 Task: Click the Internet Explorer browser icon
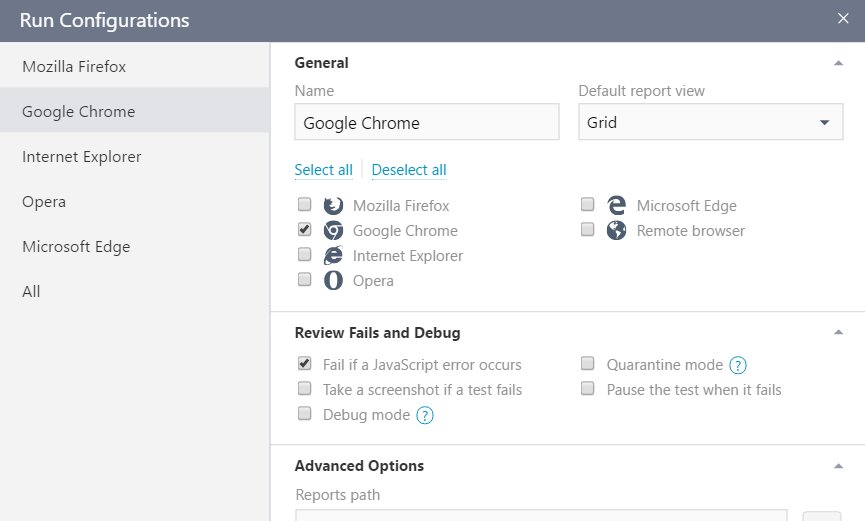(333, 256)
